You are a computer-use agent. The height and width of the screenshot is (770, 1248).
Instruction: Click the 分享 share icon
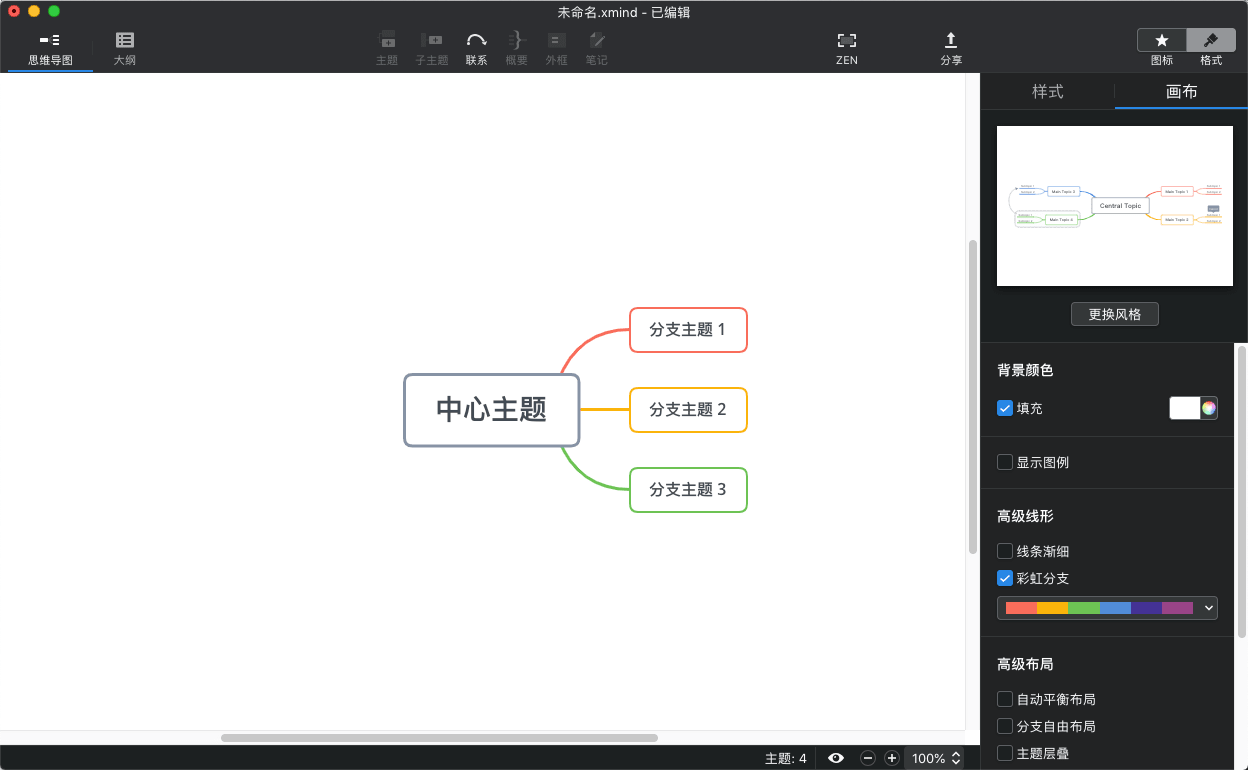(x=951, y=41)
